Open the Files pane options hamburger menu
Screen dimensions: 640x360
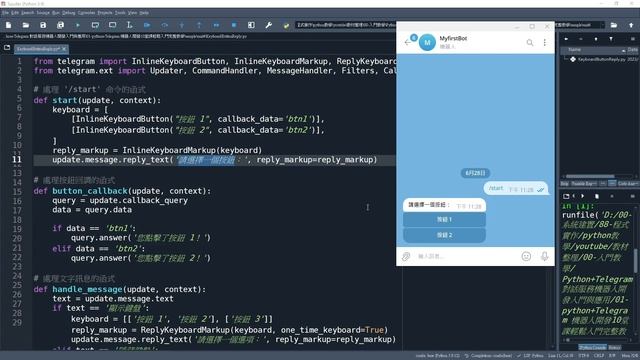pos(633,39)
